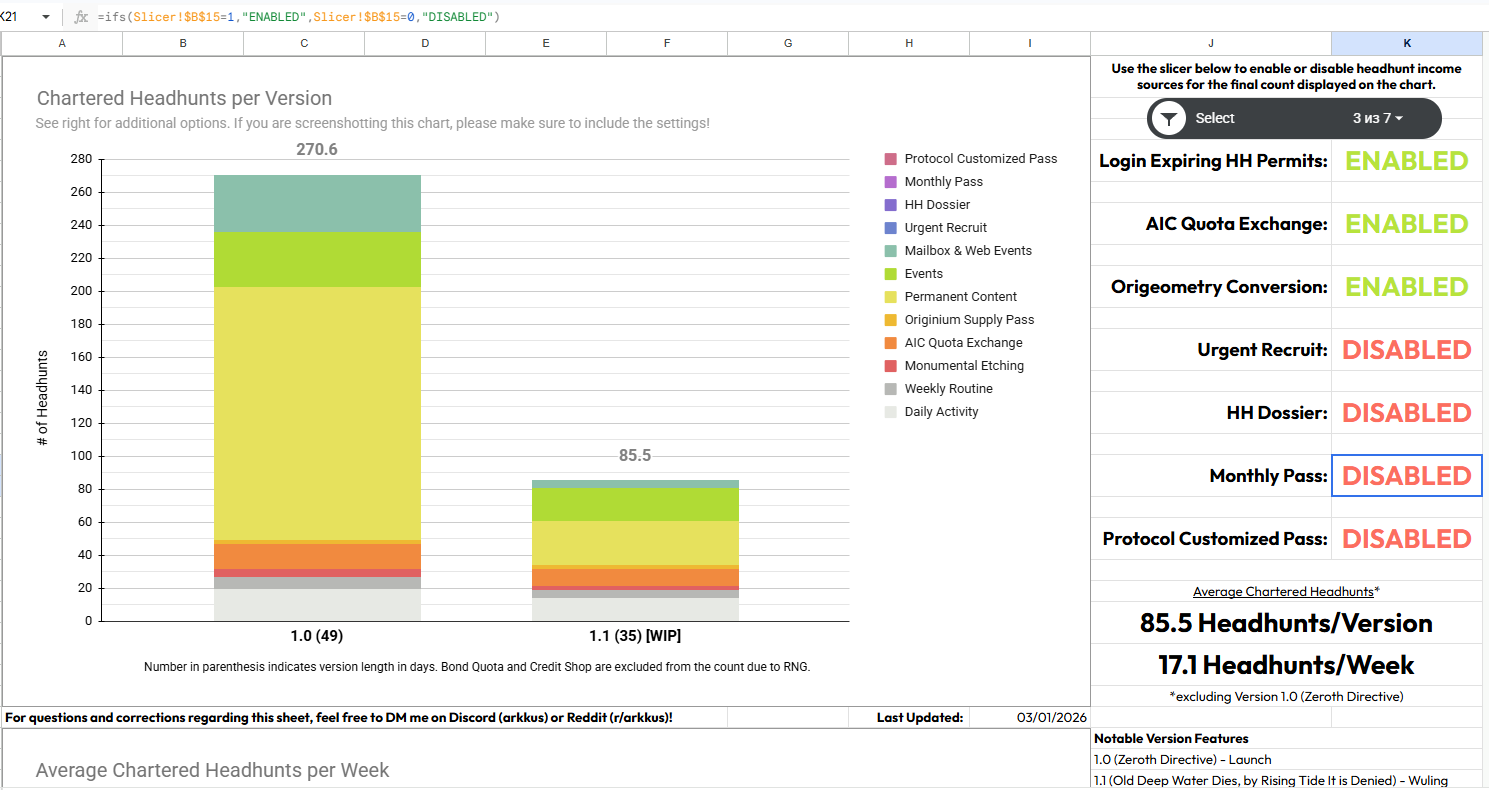Select the 'HH Dossier' legend label
This screenshot has height=790, width=1489.
tap(937, 205)
